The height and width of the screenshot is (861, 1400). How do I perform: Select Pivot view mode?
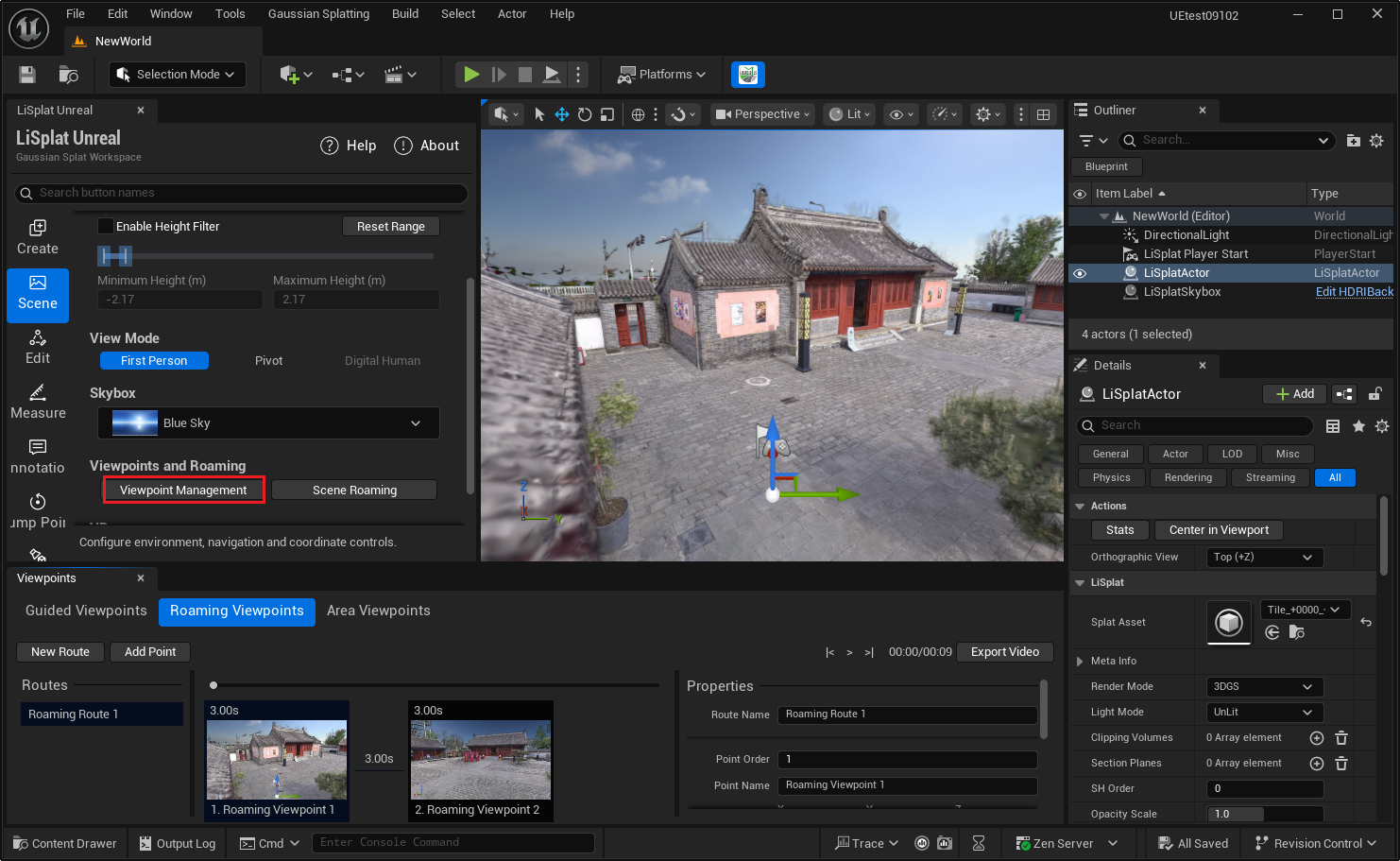(x=269, y=361)
